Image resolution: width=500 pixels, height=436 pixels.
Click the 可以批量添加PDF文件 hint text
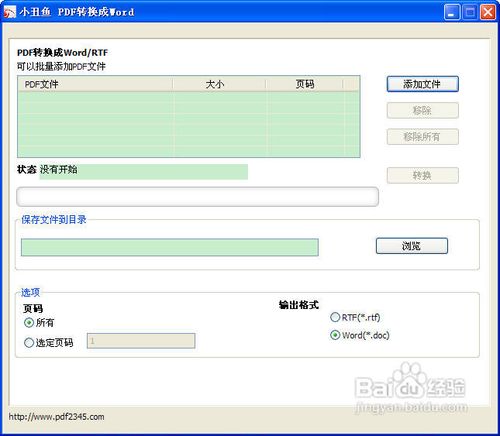point(61,66)
